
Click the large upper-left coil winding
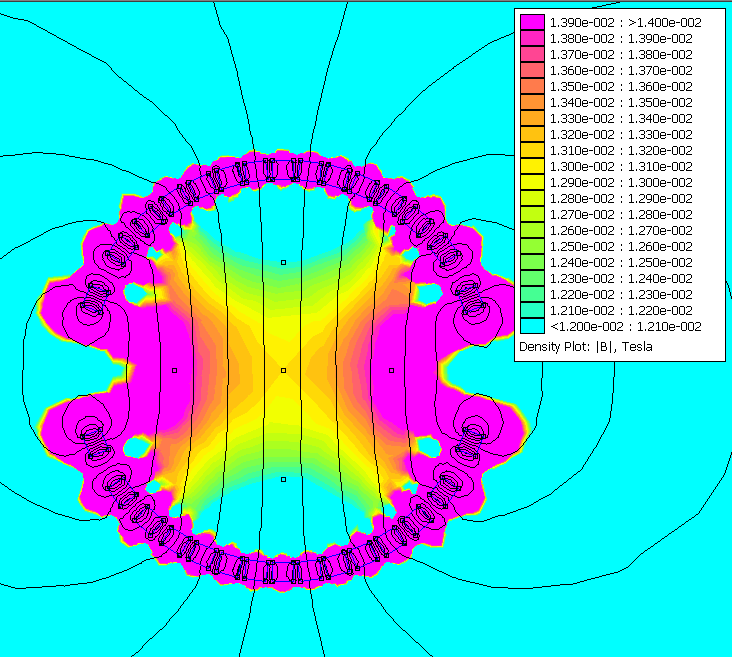(x=93, y=300)
